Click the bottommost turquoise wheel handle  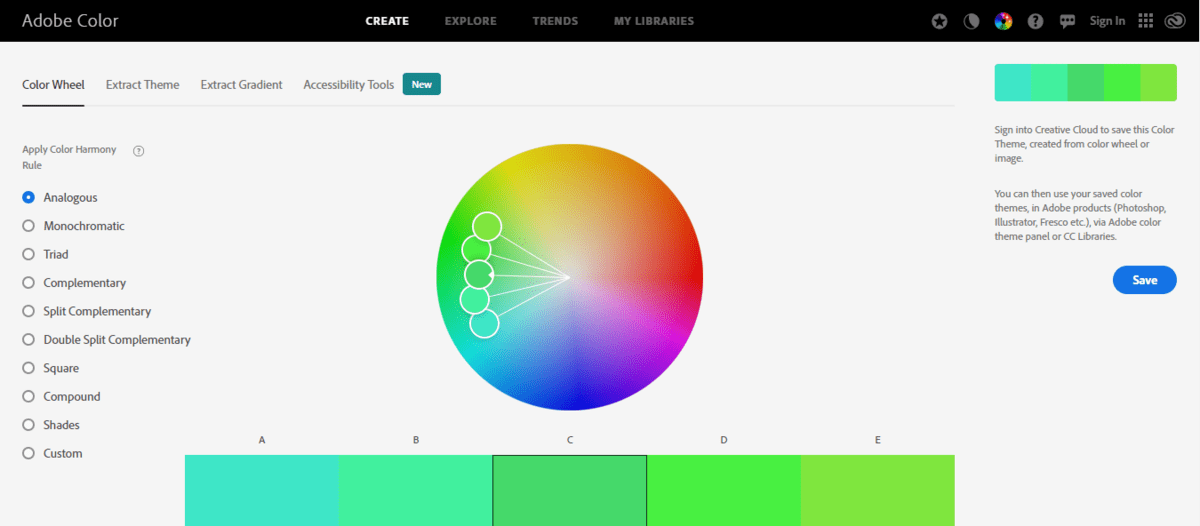pyautogui.click(x=484, y=323)
